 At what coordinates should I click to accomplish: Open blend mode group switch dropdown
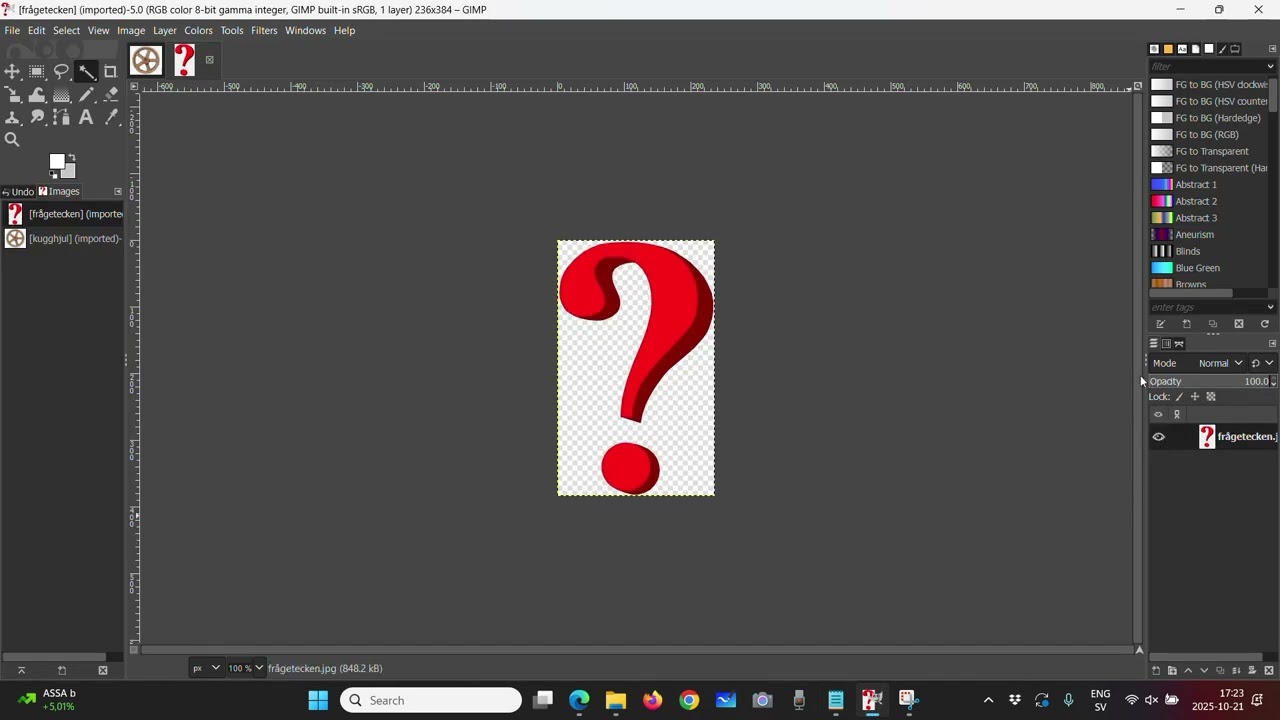pos(1262,363)
